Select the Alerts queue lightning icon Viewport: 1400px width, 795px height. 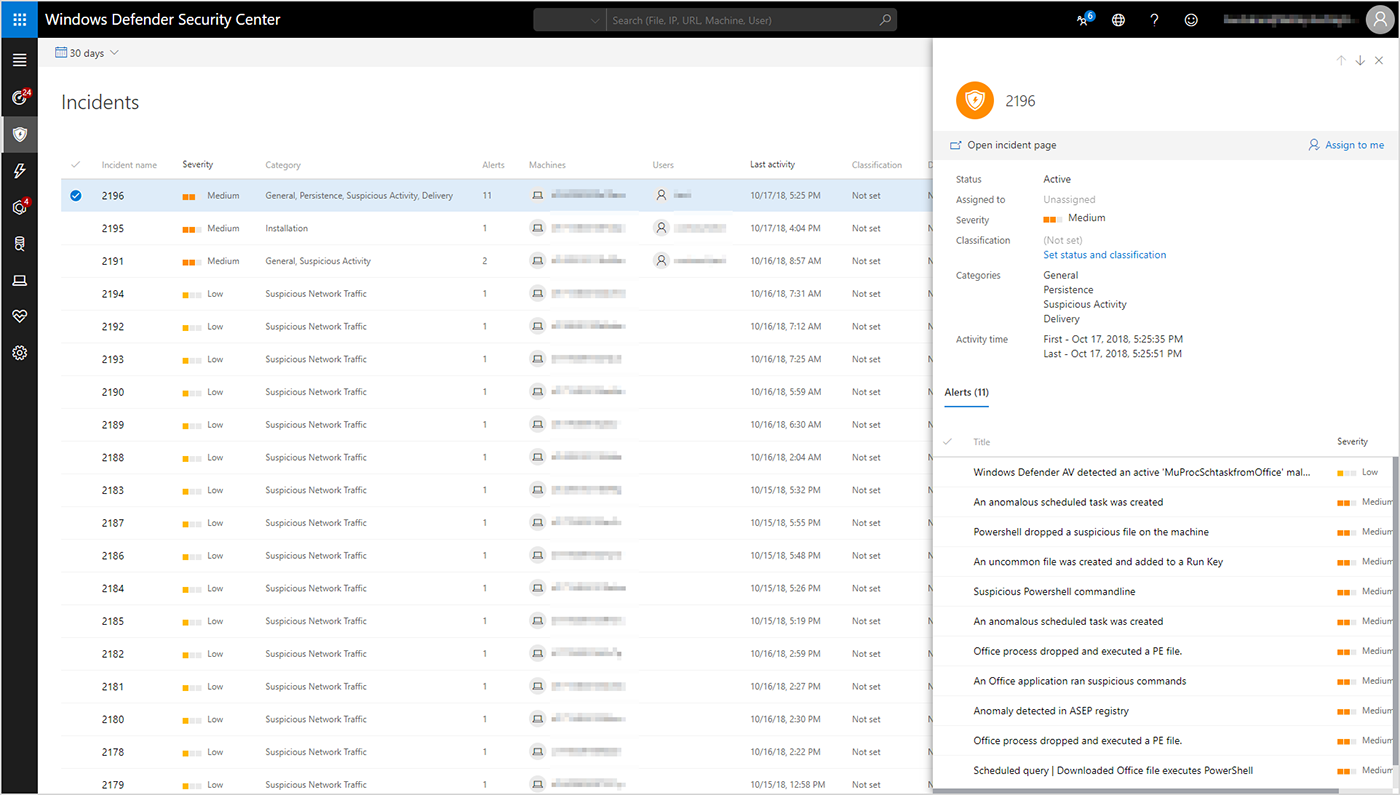pyautogui.click(x=19, y=170)
